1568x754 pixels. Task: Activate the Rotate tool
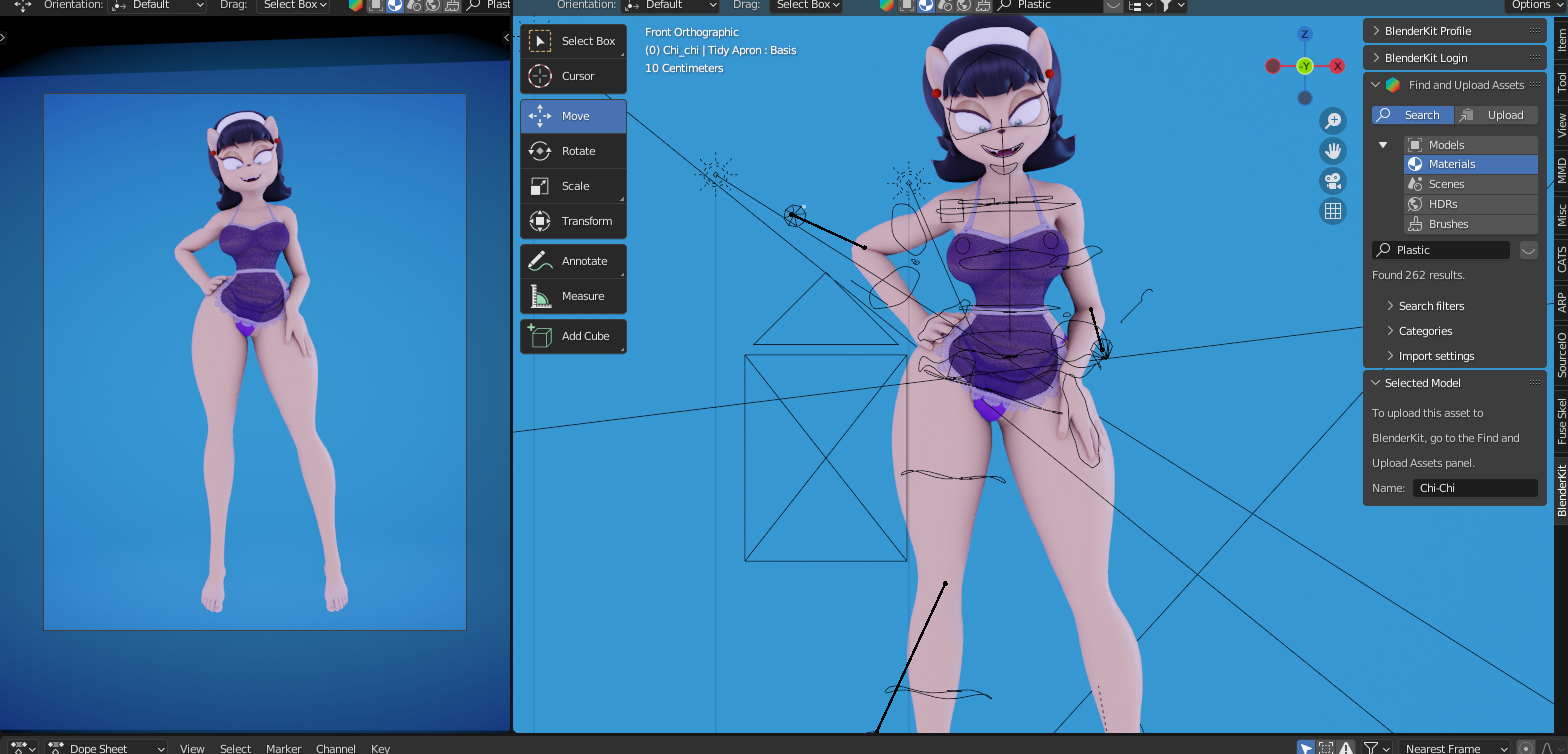pyautogui.click(x=573, y=151)
